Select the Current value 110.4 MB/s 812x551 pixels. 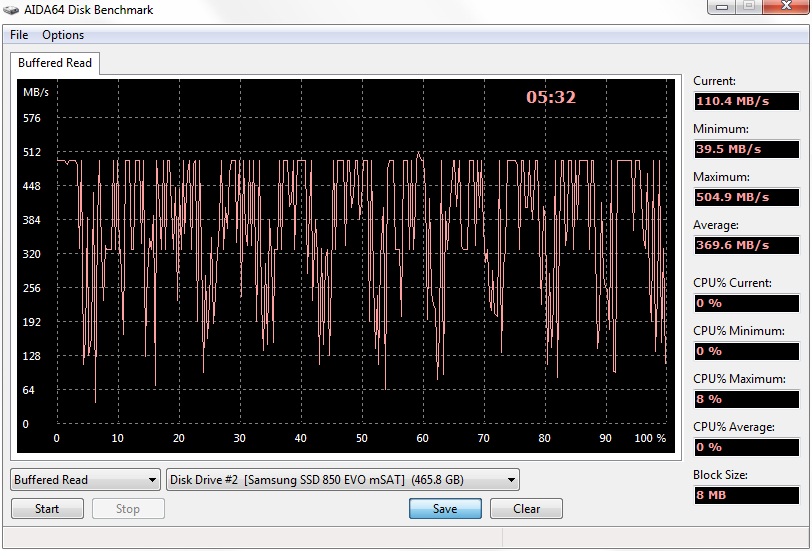[x=747, y=101]
